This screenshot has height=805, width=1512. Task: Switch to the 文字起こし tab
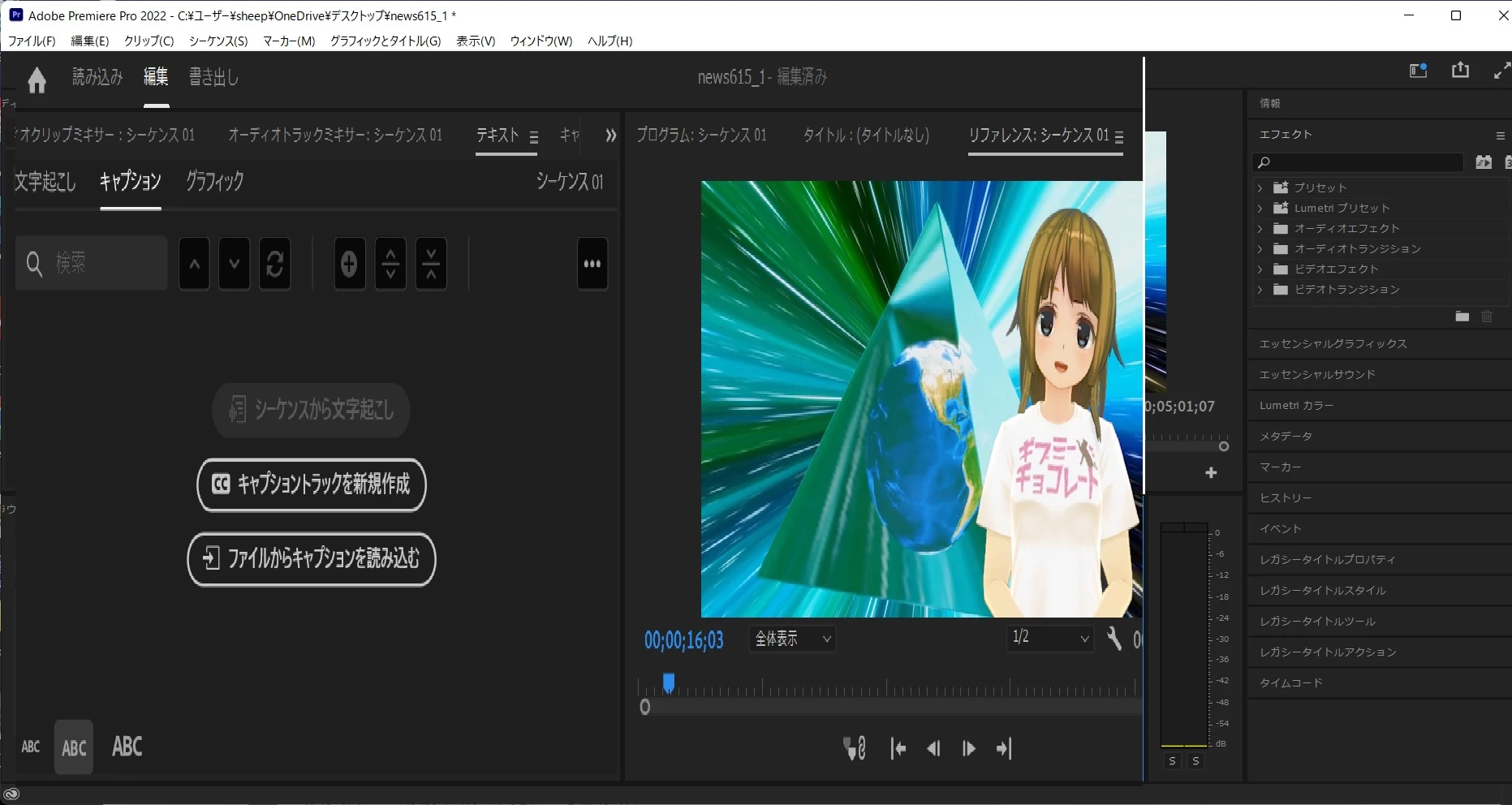(45, 181)
